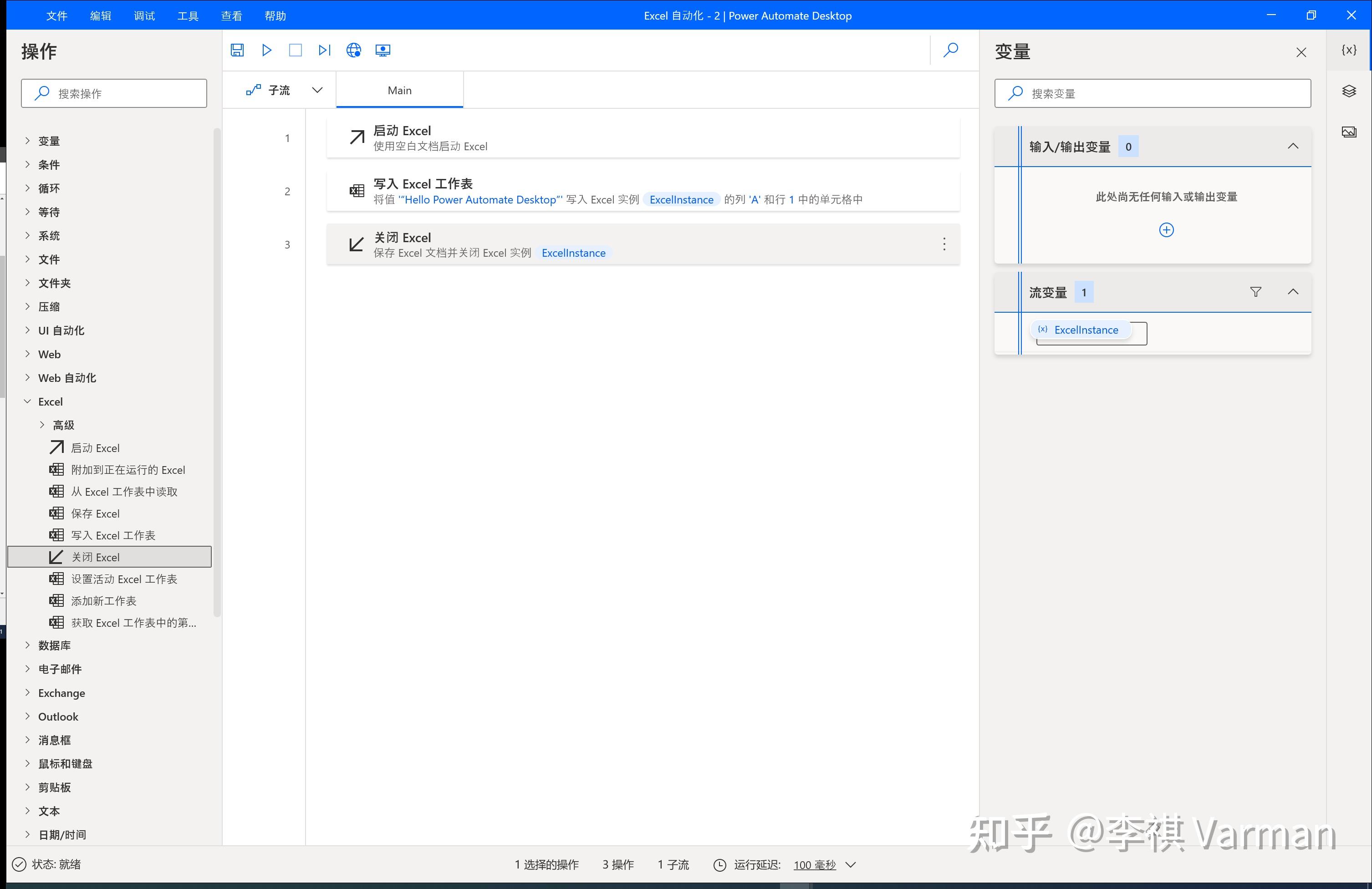Click the add input/output variable plus button
The height and width of the screenshot is (889, 1372).
1166,229
